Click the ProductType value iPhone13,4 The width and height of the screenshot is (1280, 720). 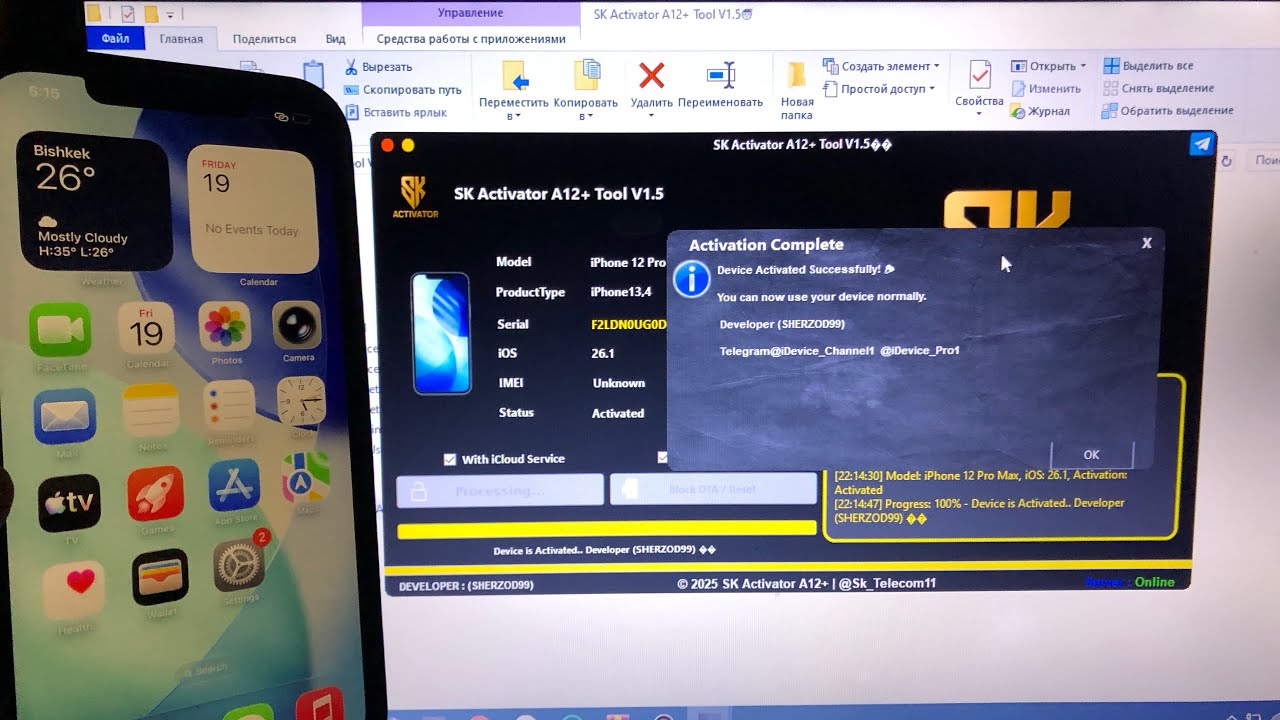point(621,292)
